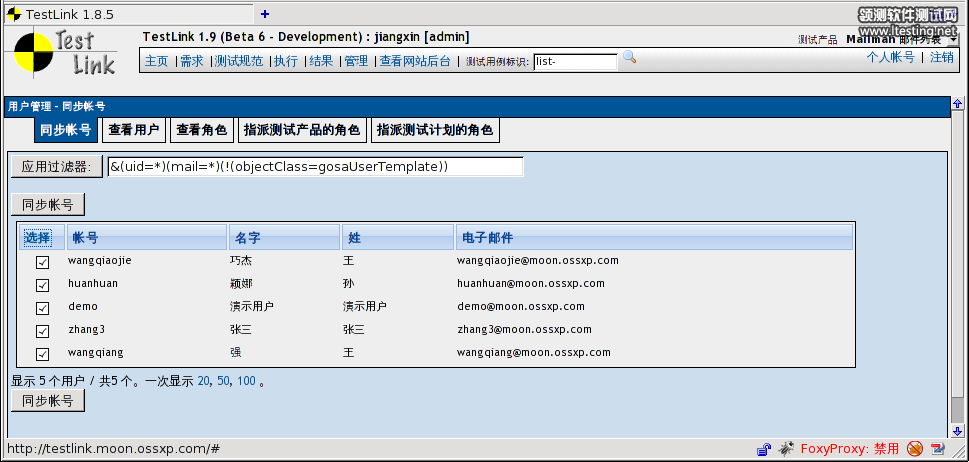
Task: Click the surname cell 孙
Action: coord(349,284)
